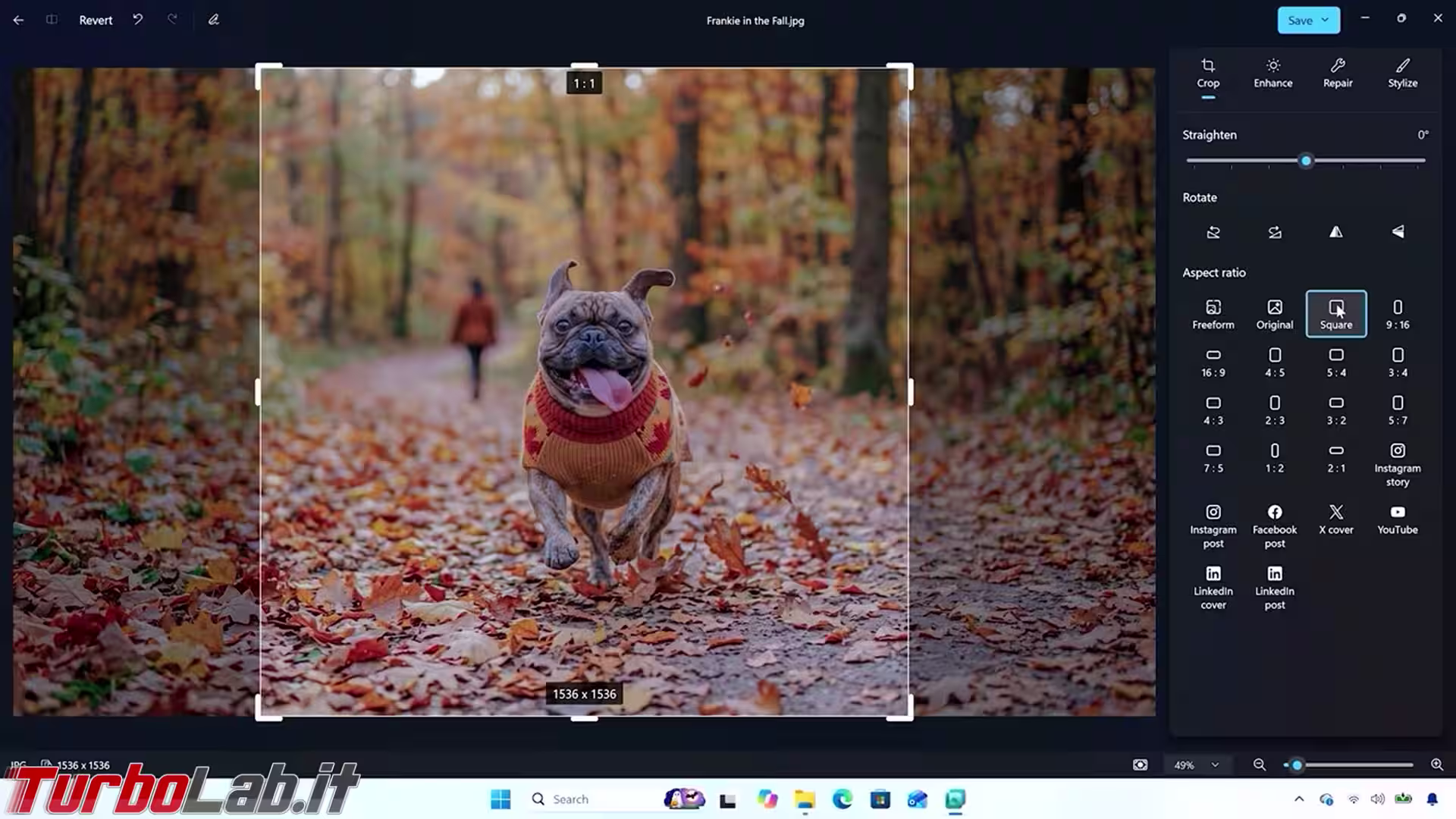
Task: Choose the YouTube preset
Action: click(1398, 519)
